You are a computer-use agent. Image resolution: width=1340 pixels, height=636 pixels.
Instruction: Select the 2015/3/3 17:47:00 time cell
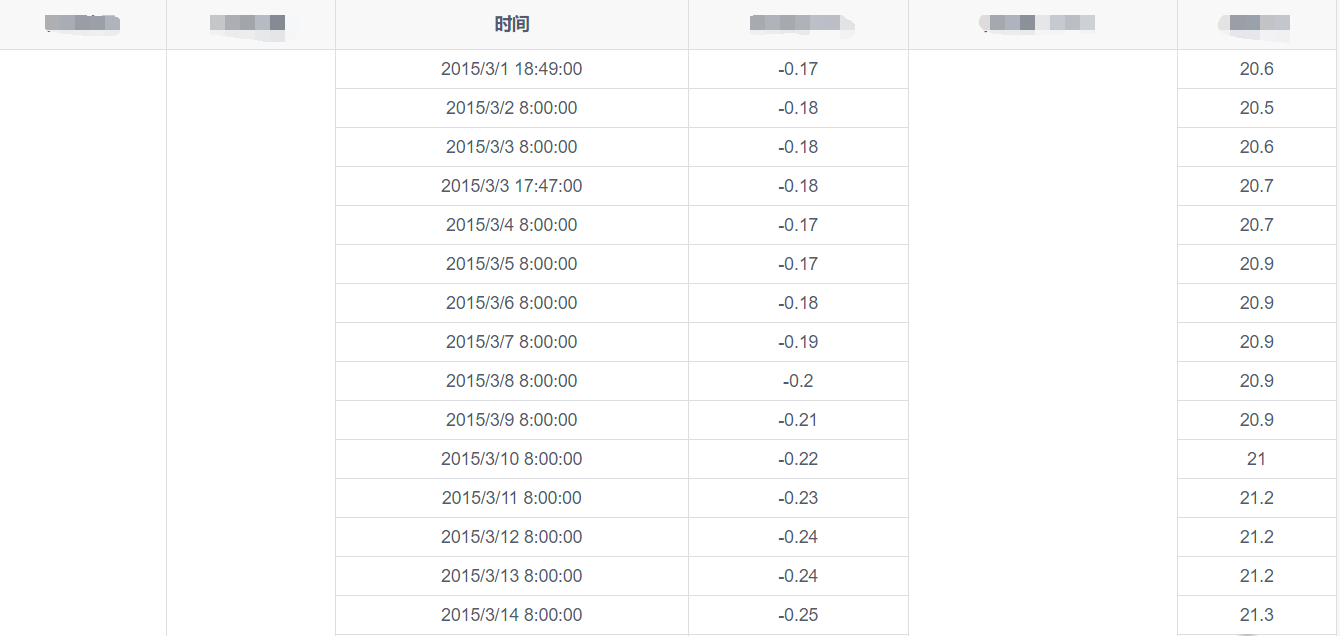511,186
